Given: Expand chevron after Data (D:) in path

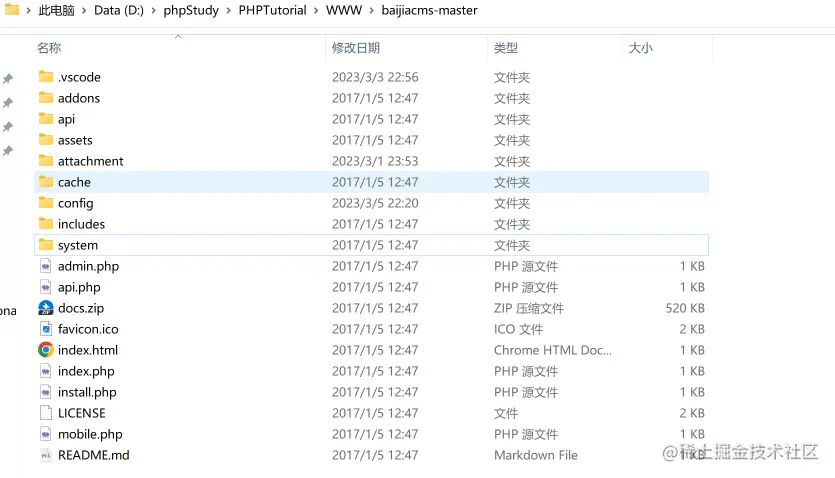Looking at the screenshot, I should pyautogui.click(x=153, y=11).
